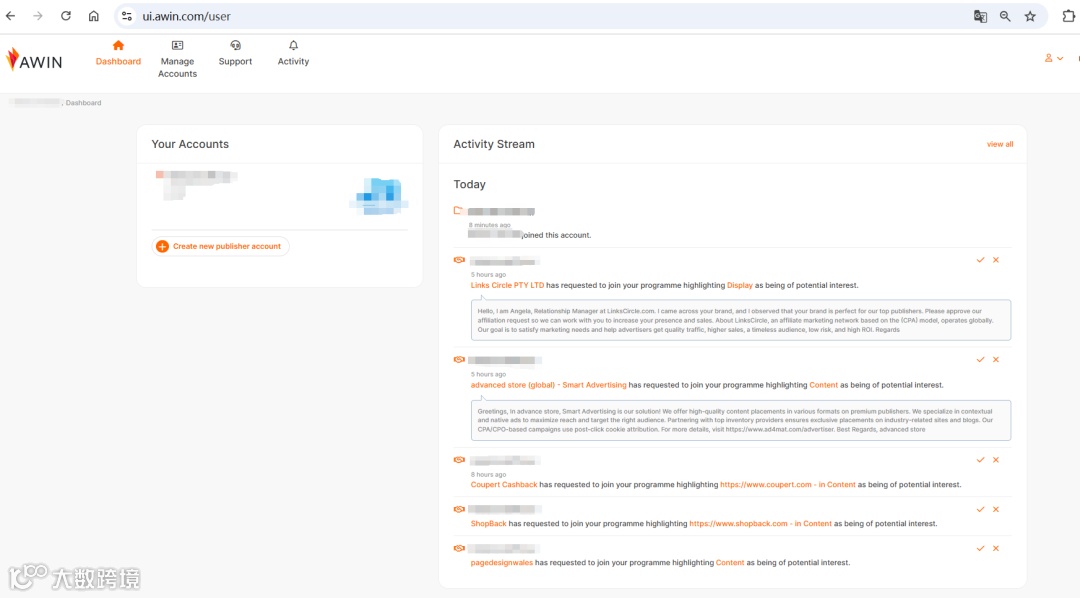Screen dimensions: 1080x598
Task: Open advanced store (global) - Smart Advertising link
Action: coord(548,385)
